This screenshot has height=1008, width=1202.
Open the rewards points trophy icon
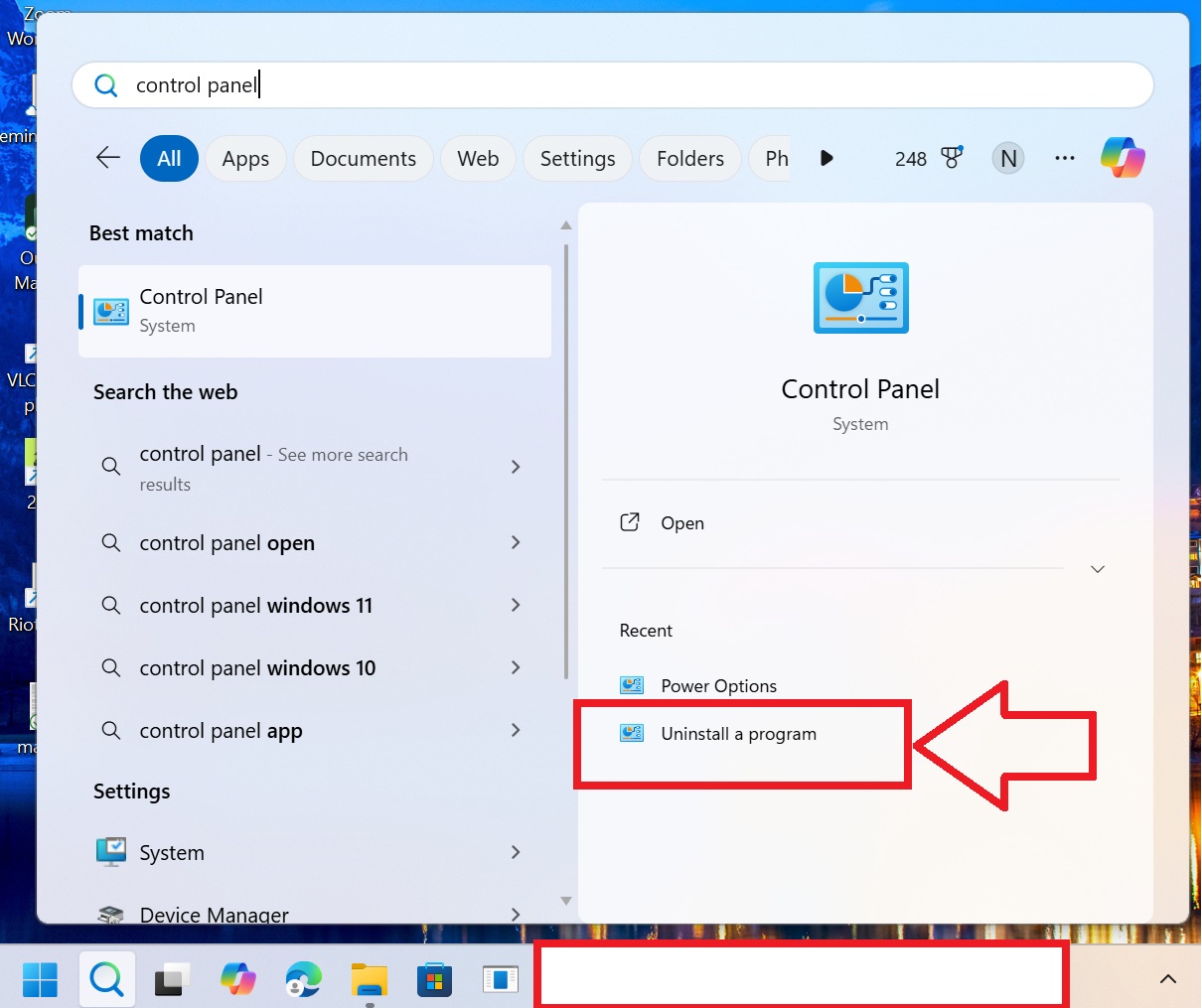click(952, 158)
